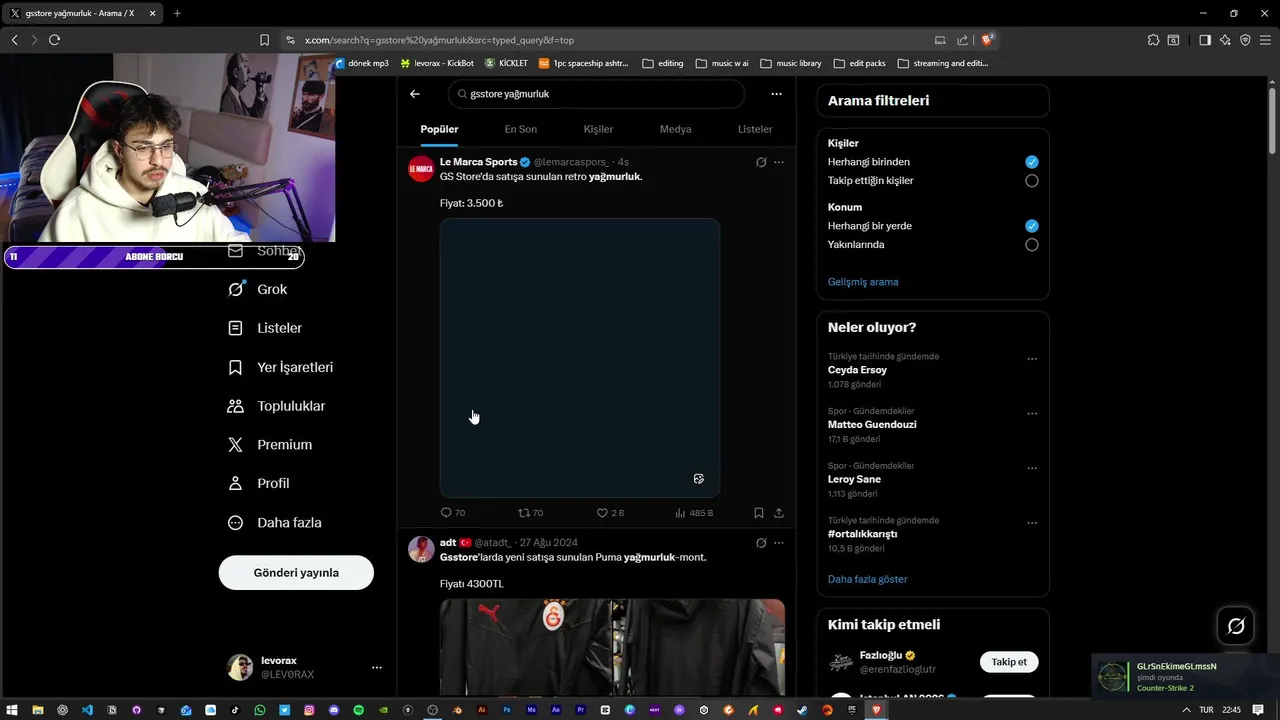
Task: Click Gönderi yayınla button
Action: [x=296, y=573]
